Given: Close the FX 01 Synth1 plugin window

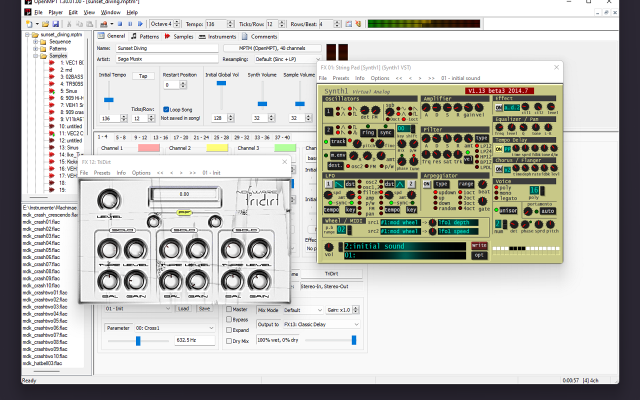Looking at the screenshot, I should tap(556, 67).
